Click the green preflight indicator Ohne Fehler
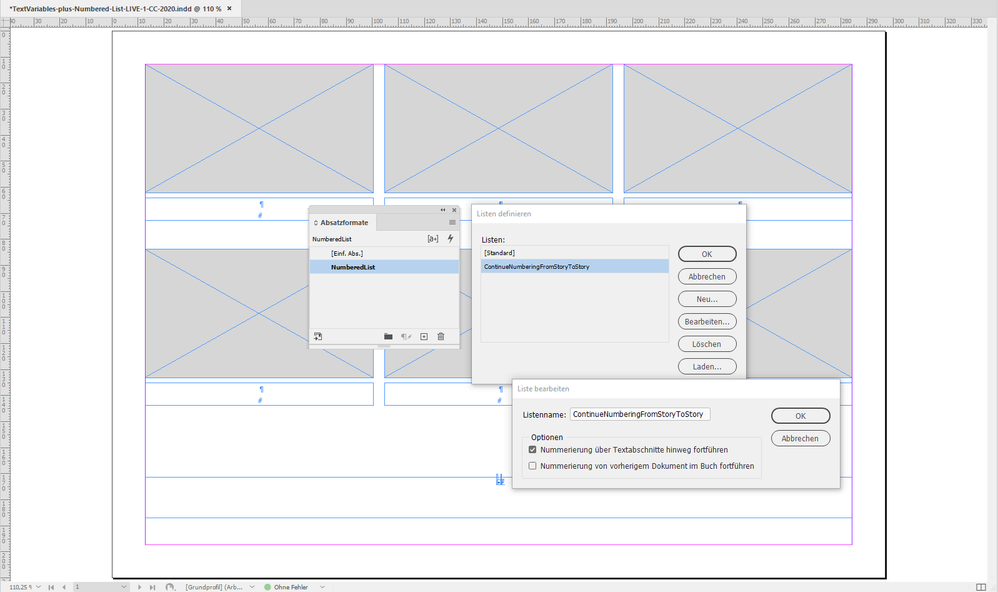998x592 pixels. (267, 587)
